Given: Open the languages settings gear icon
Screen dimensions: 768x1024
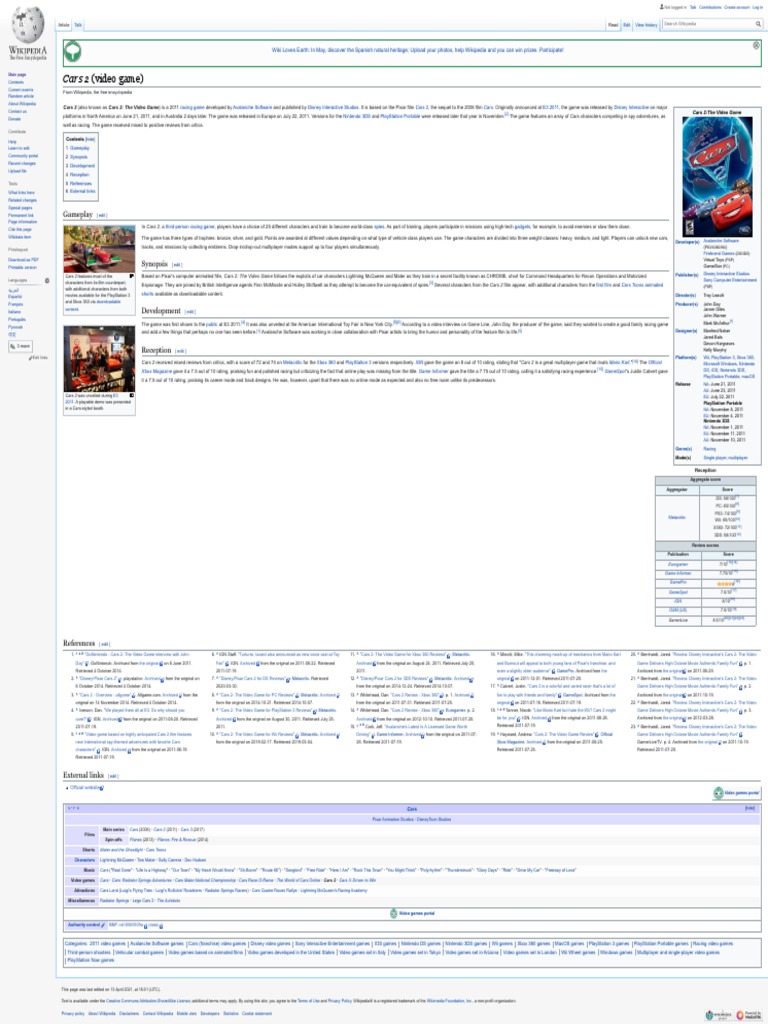Looking at the screenshot, I should click(x=47, y=281).
